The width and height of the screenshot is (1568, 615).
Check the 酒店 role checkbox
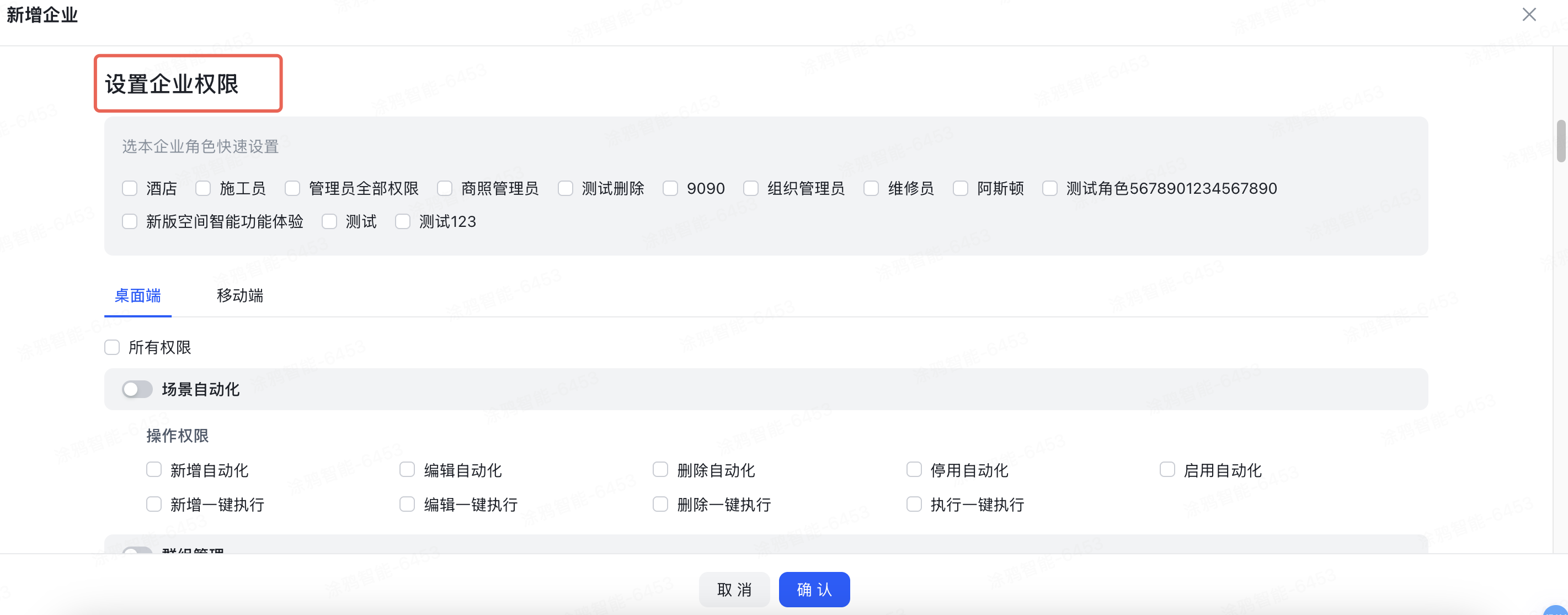pos(130,189)
